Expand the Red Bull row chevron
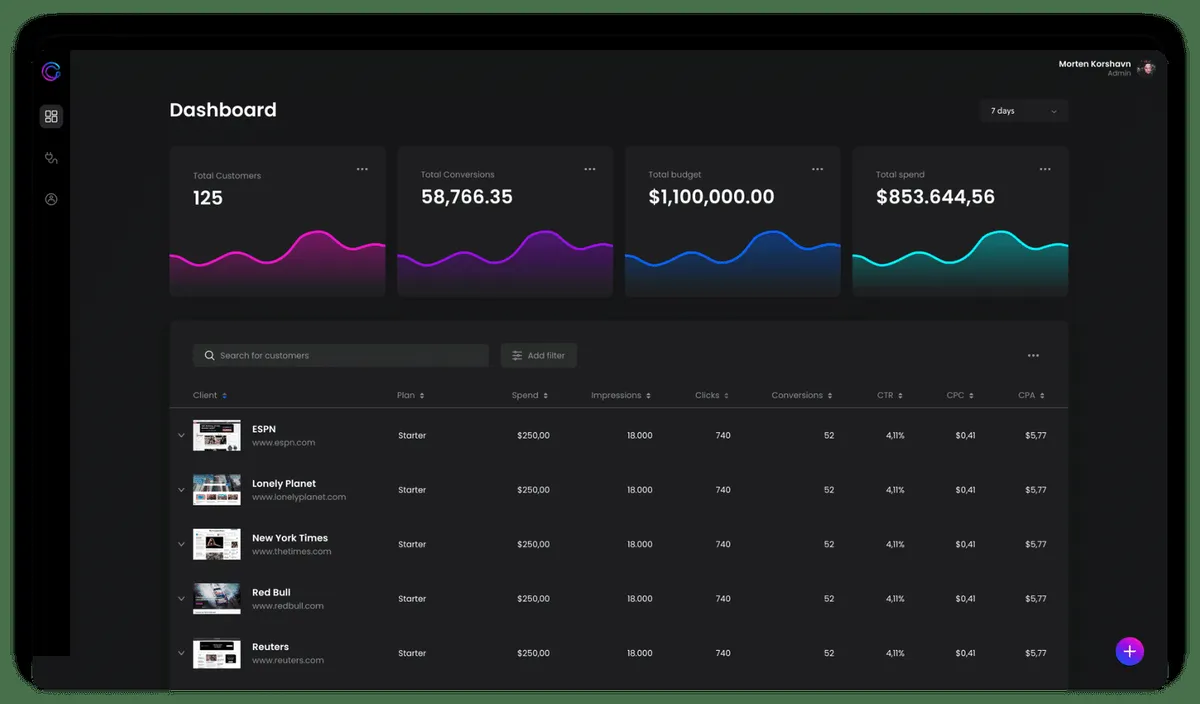This screenshot has width=1200, height=704. [x=181, y=599]
